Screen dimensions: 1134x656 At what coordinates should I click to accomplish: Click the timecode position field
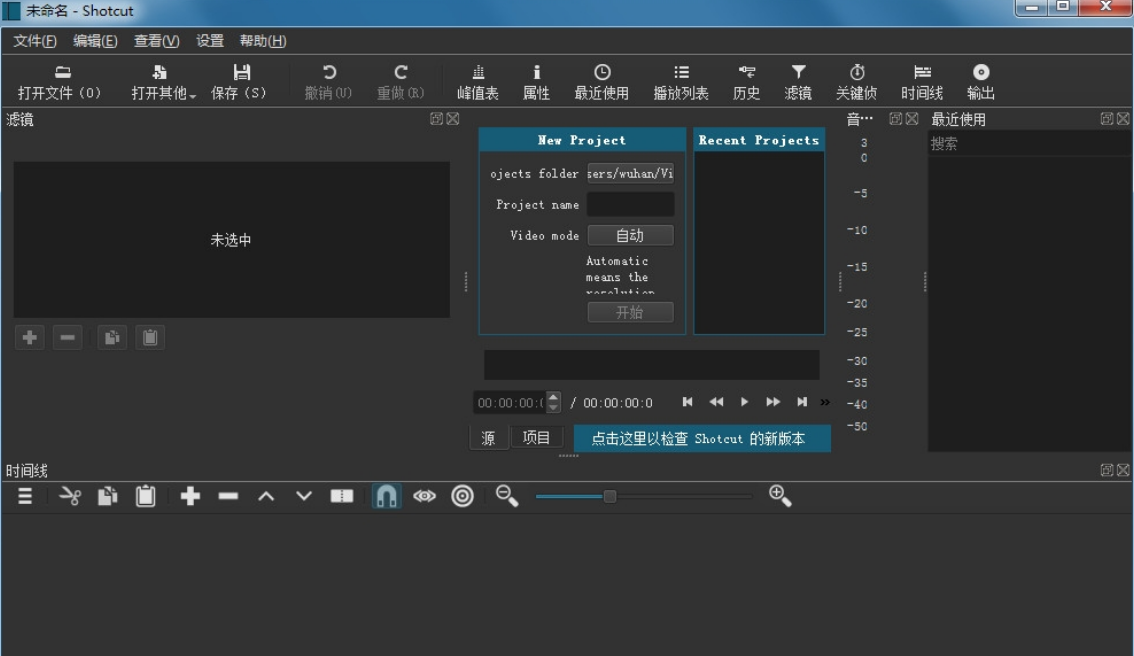511,403
